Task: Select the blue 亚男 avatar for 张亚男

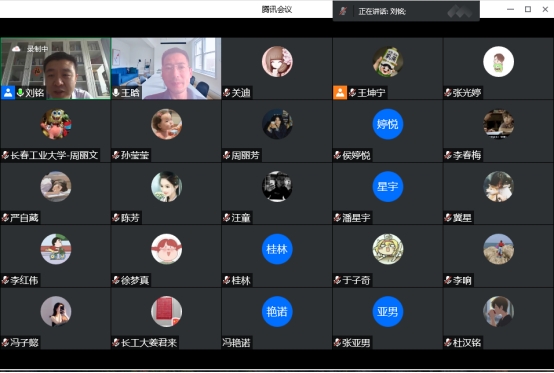Action: (x=388, y=312)
